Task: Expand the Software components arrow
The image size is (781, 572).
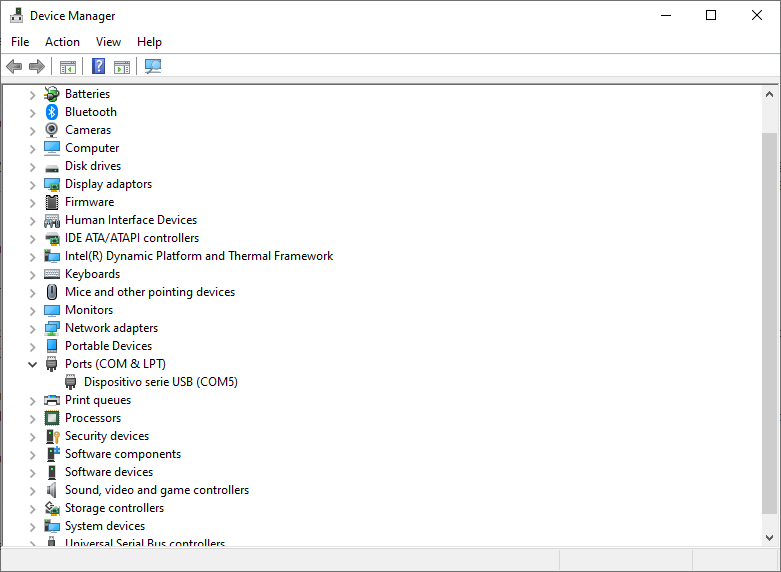Action: (32, 455)
